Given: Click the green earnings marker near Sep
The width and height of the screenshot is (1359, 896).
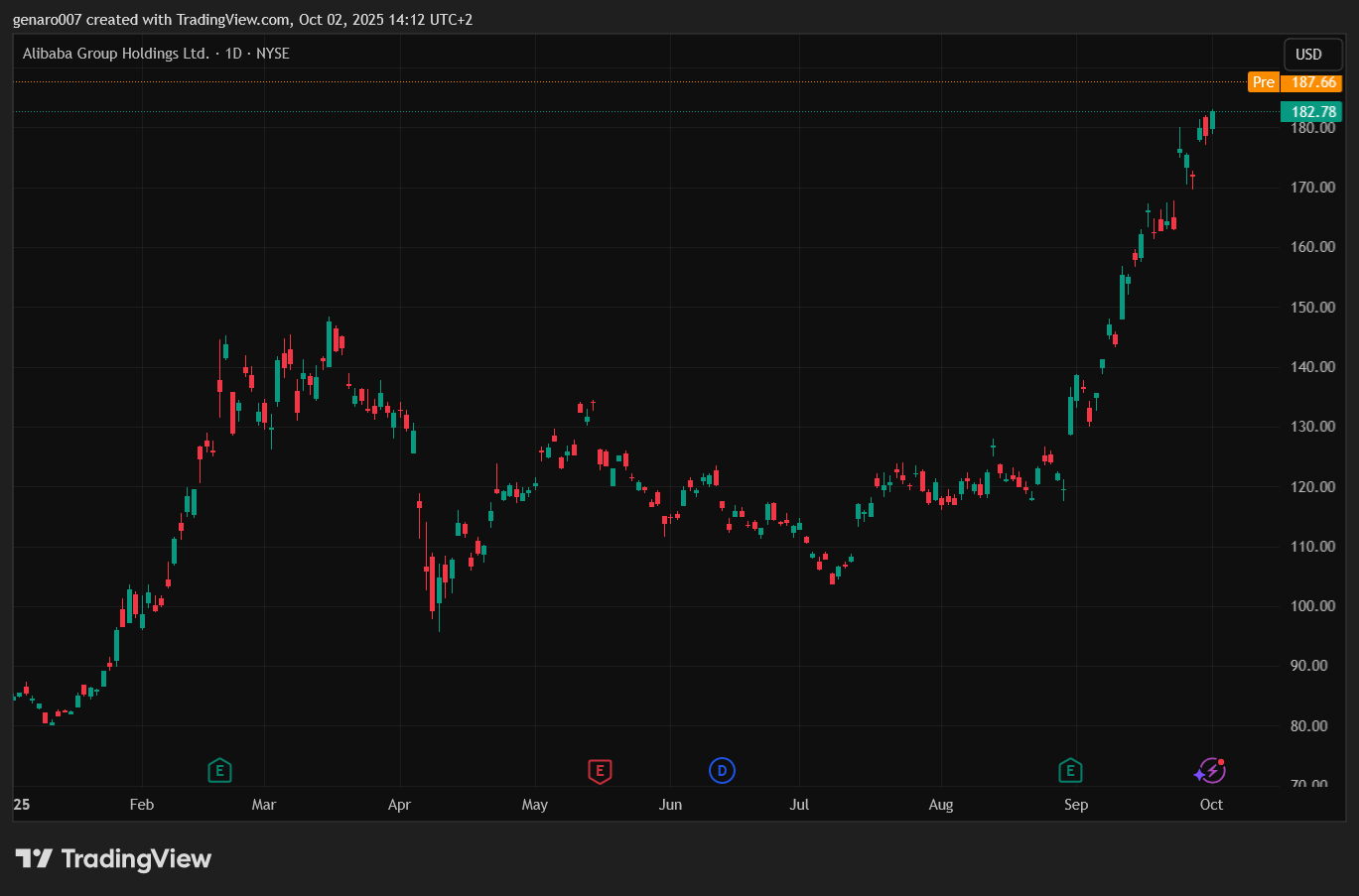Looking at the screenshot, I should (x=1069, y=770).
